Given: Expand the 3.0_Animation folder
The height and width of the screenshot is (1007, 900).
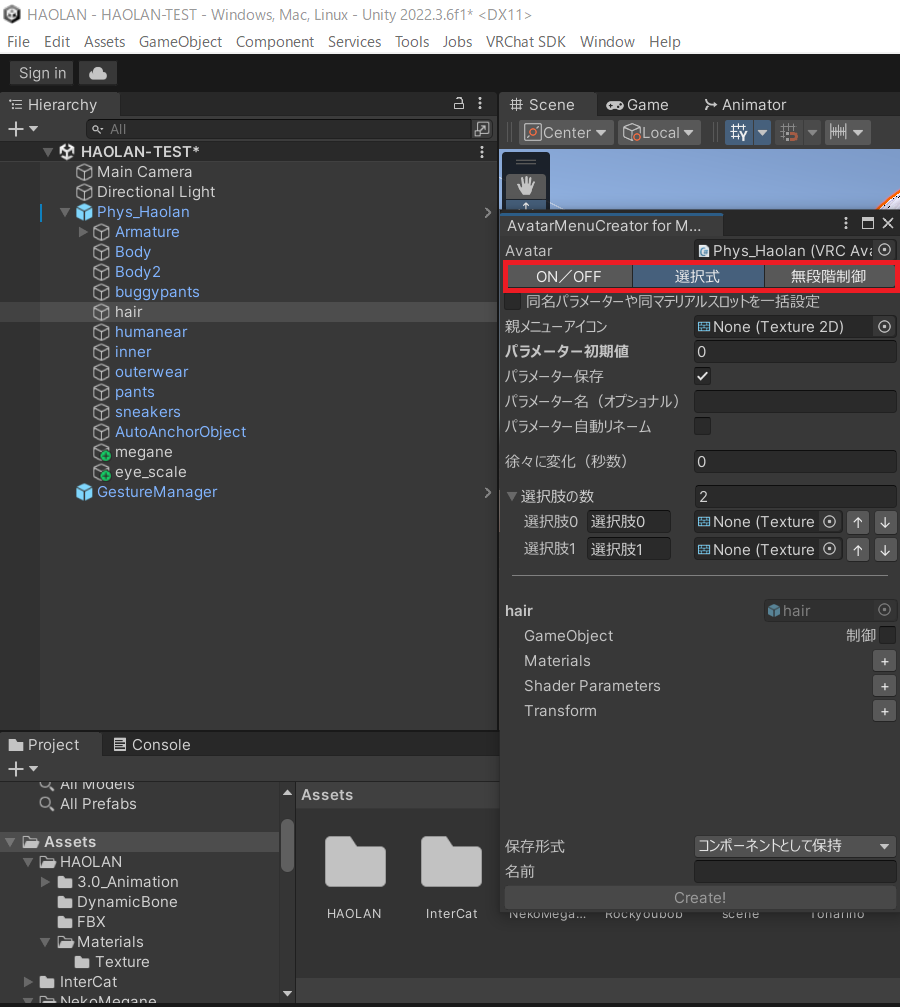Looking at the screenshot, I should pyautogui.click(x=45, y=882).
